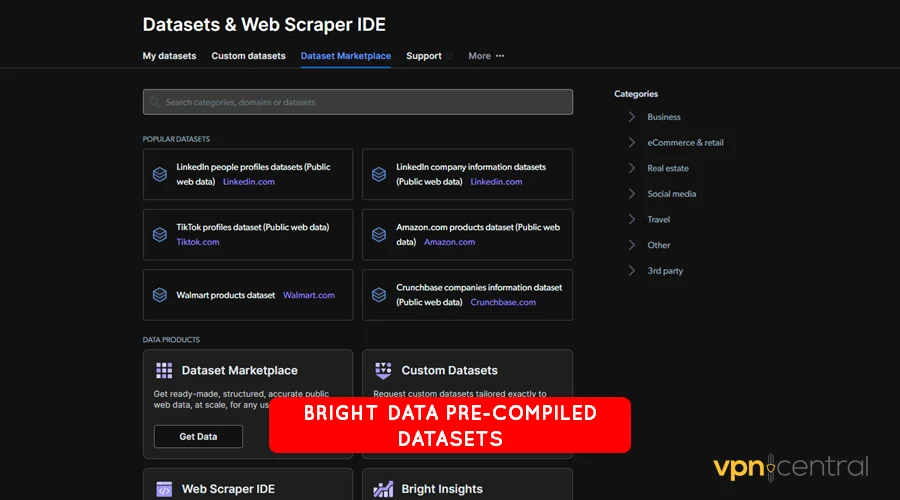Image resolution: width=900 pixels, height=500 pixels.
Task: Select the Business category label
Action: pyautogui.click(x=664, y=117)
